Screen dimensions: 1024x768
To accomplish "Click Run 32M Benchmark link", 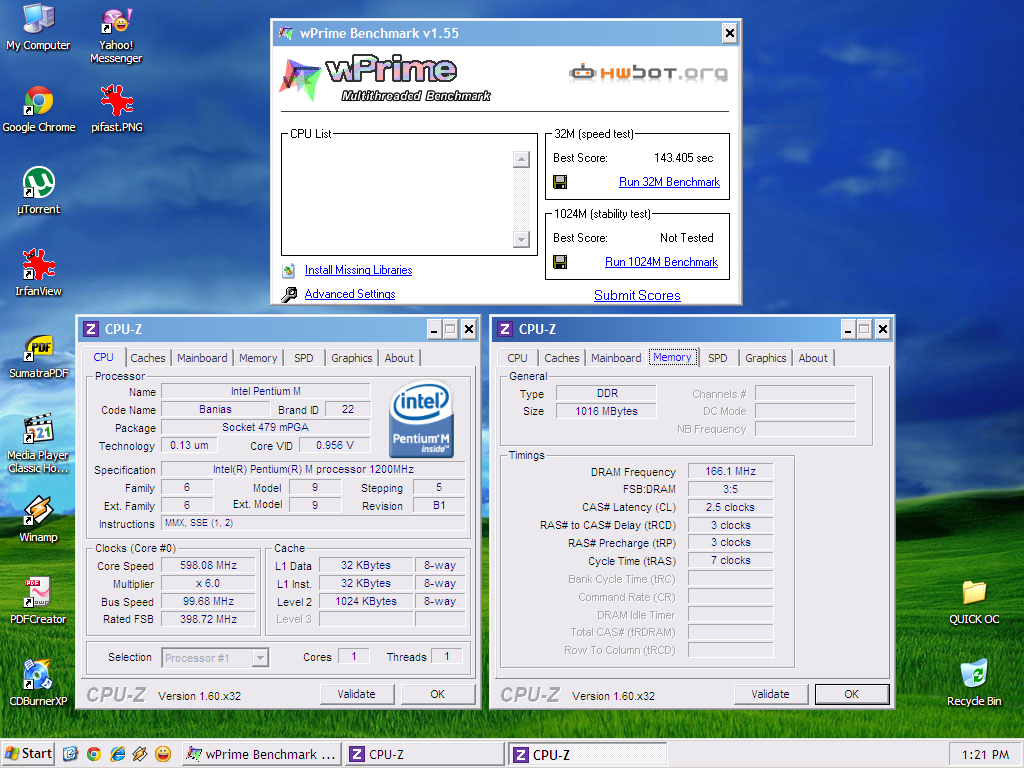I will tap(669, 182).
